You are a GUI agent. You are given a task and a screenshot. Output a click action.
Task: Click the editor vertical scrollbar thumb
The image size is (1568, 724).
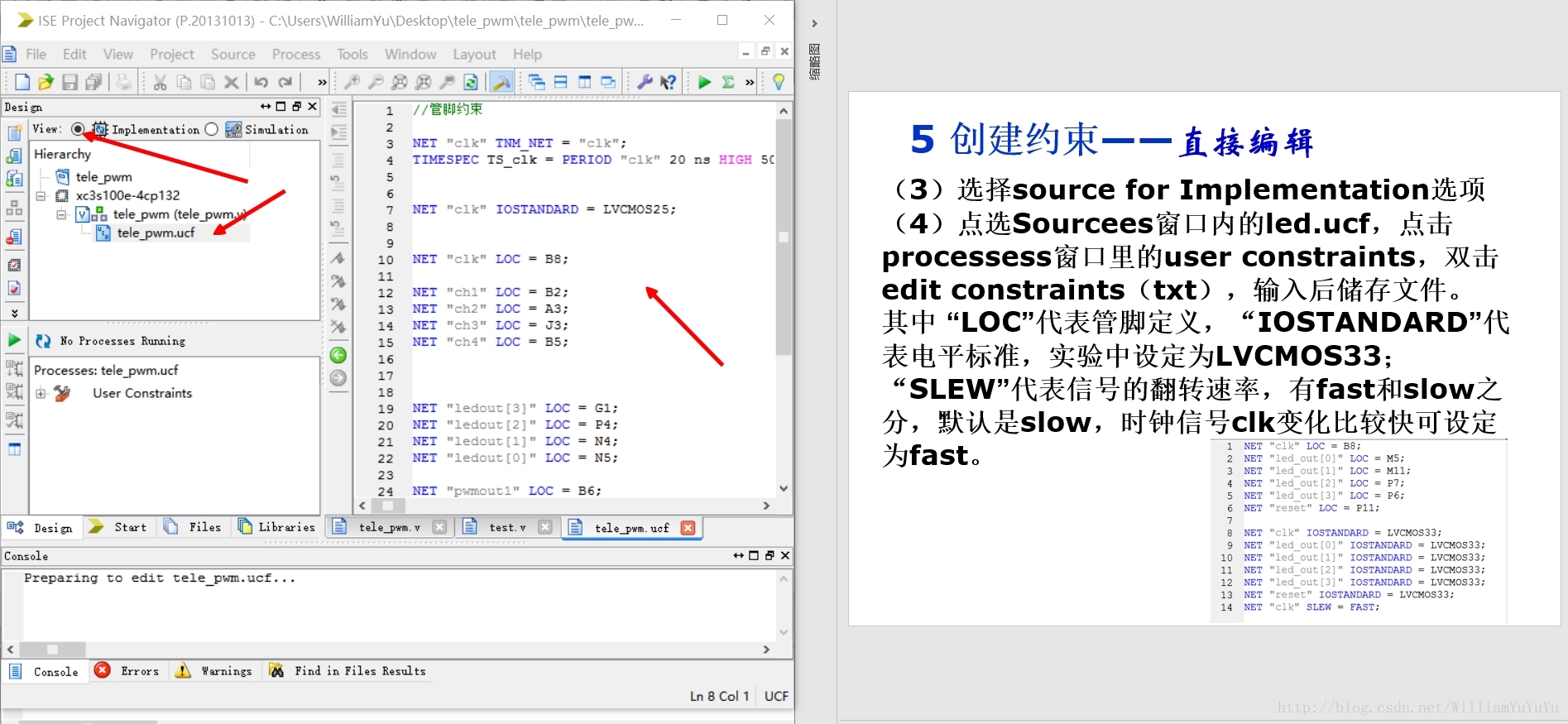(x=783, y=237)
